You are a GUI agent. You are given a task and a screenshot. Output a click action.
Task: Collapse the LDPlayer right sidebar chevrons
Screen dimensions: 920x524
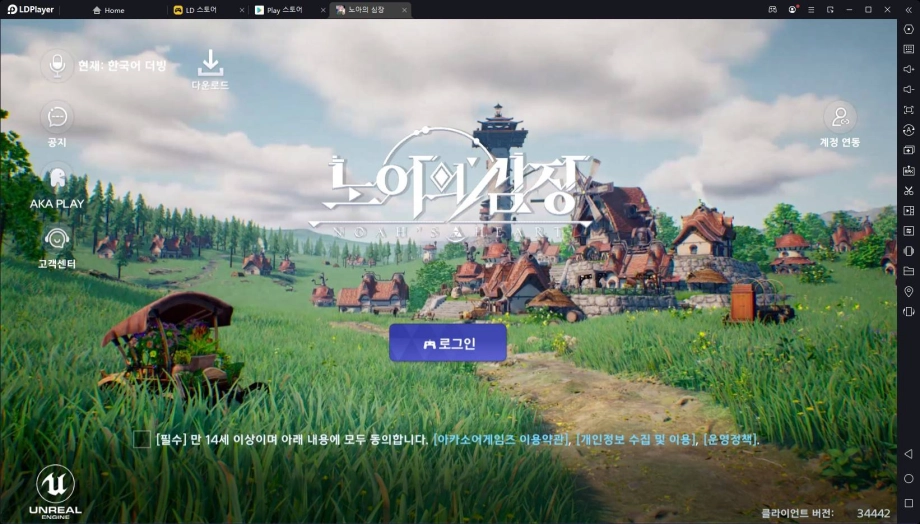[906, 10]
